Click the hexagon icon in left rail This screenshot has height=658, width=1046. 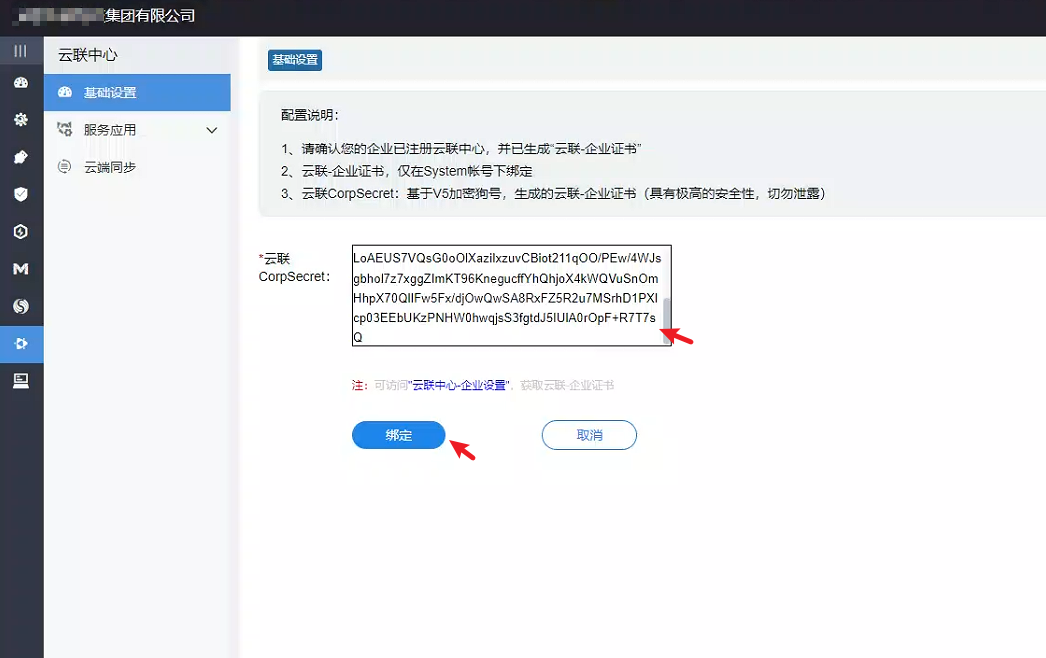click(x=21, y=232)
